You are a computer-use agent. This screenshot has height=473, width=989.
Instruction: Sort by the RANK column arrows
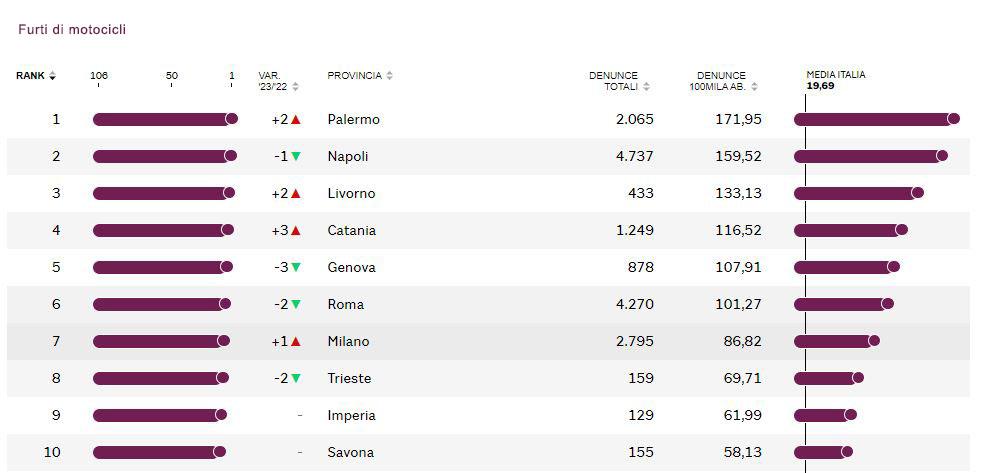pos(52,76)
